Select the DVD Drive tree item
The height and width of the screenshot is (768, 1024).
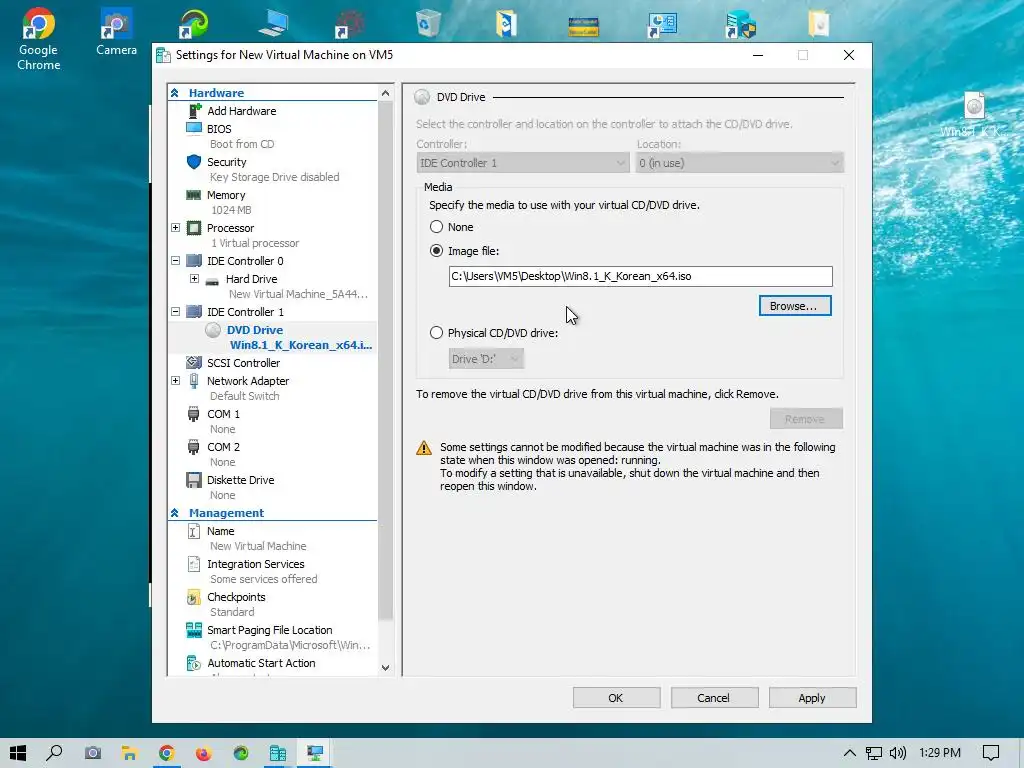click(x=273, y=337)
